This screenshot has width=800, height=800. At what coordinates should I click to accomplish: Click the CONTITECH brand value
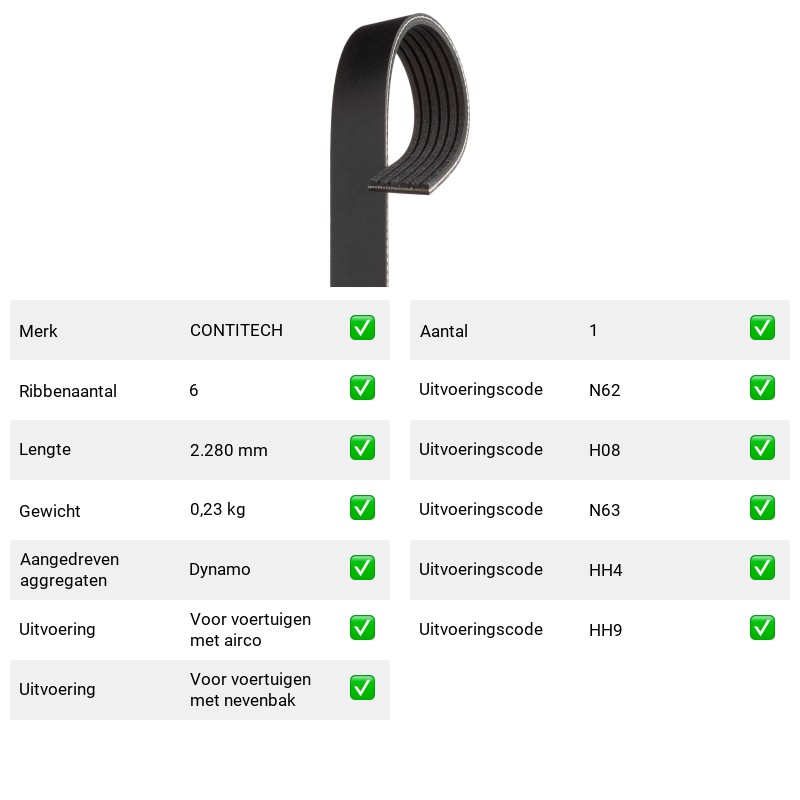(x=236, y=330)
